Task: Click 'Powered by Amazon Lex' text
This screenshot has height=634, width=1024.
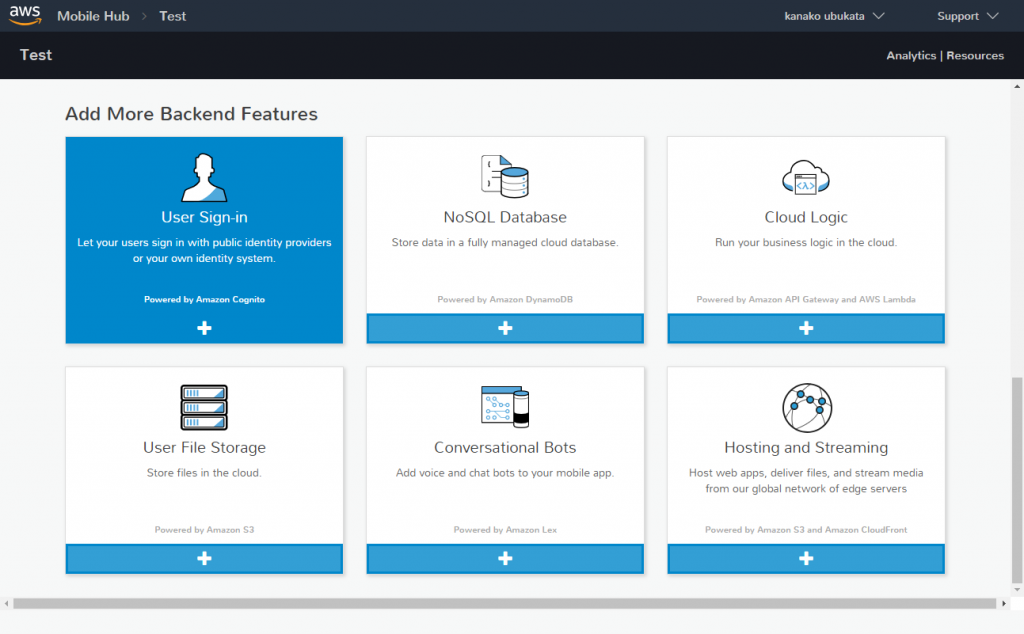Action: (505, 530)
